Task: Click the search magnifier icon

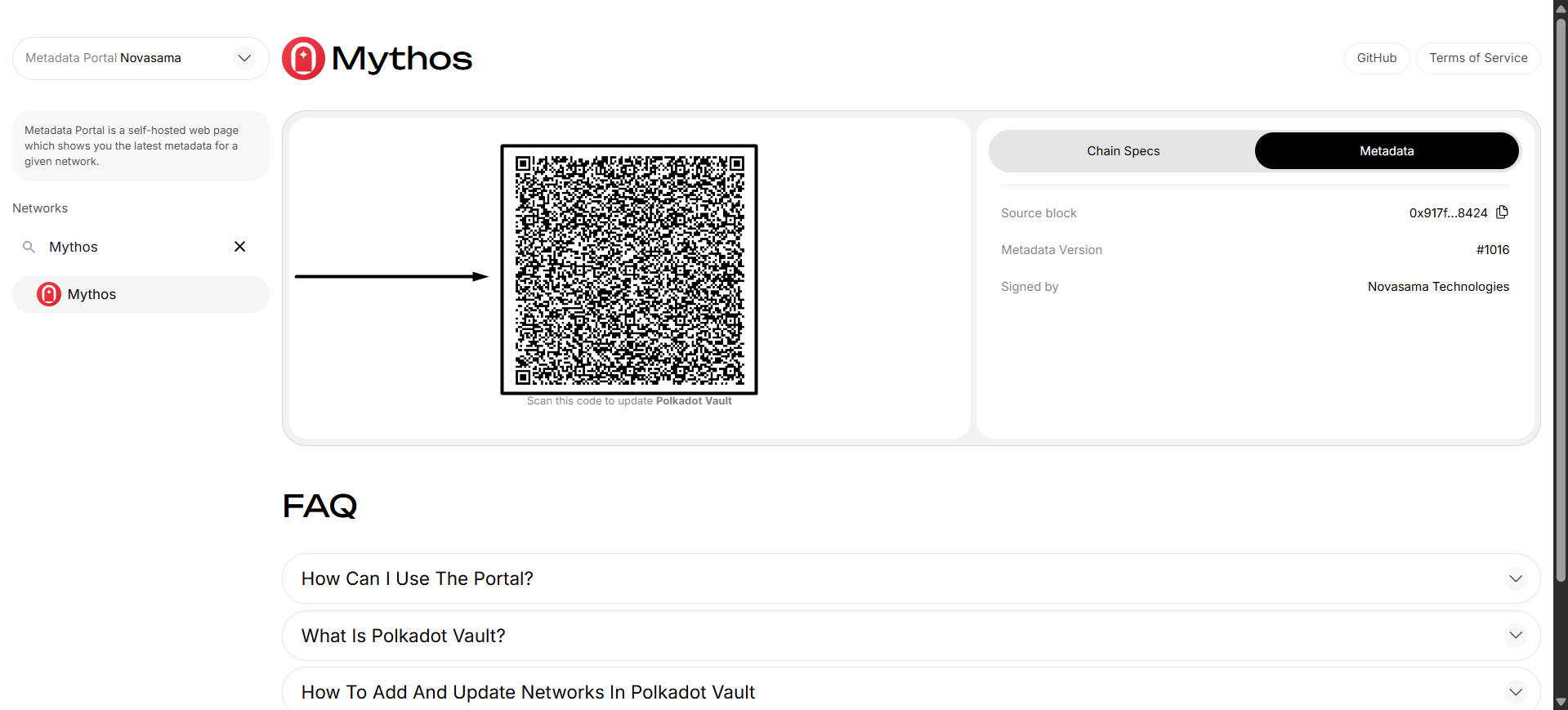Action: point(29,247)
